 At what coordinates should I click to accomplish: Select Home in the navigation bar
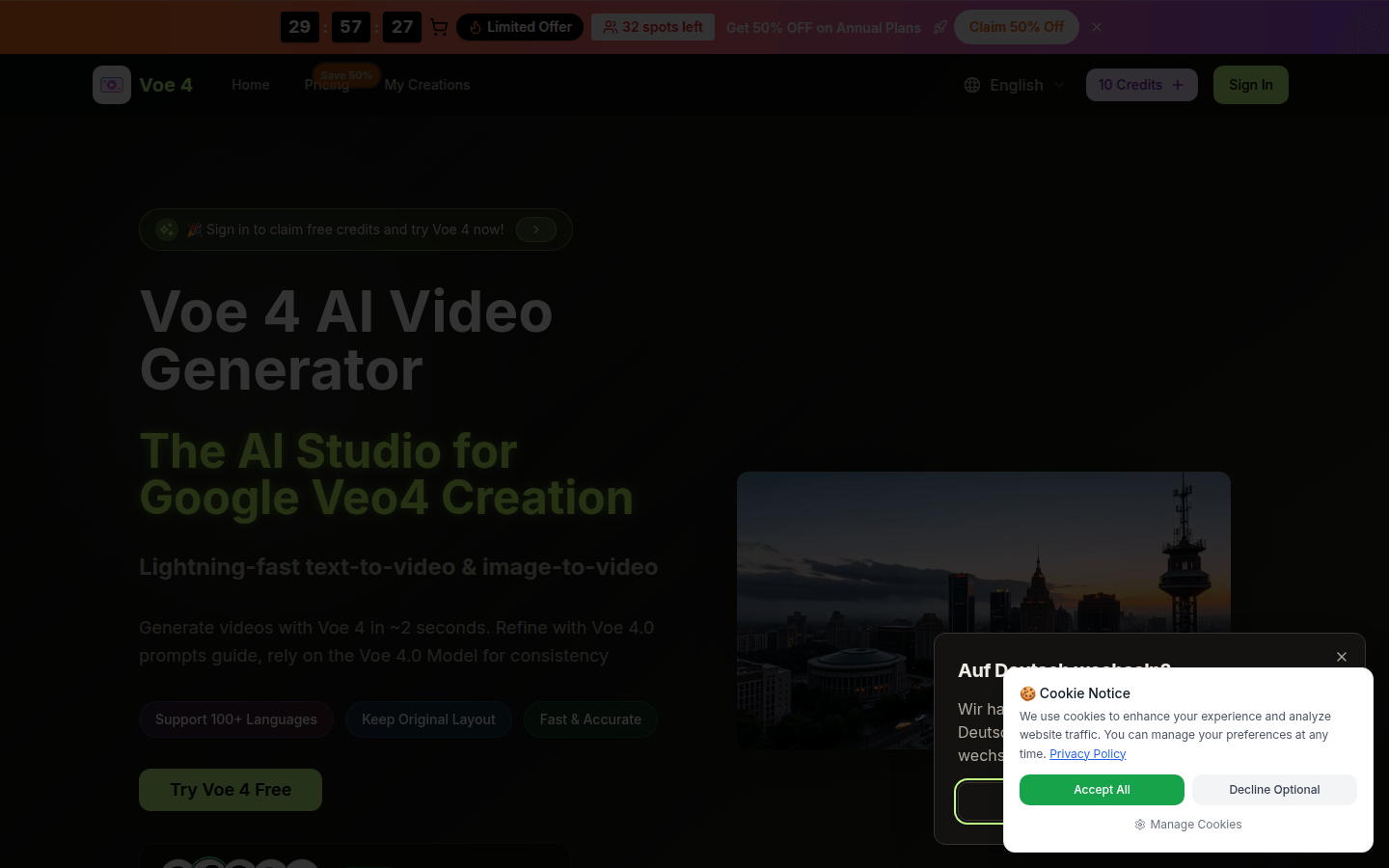tap(250, 85)
